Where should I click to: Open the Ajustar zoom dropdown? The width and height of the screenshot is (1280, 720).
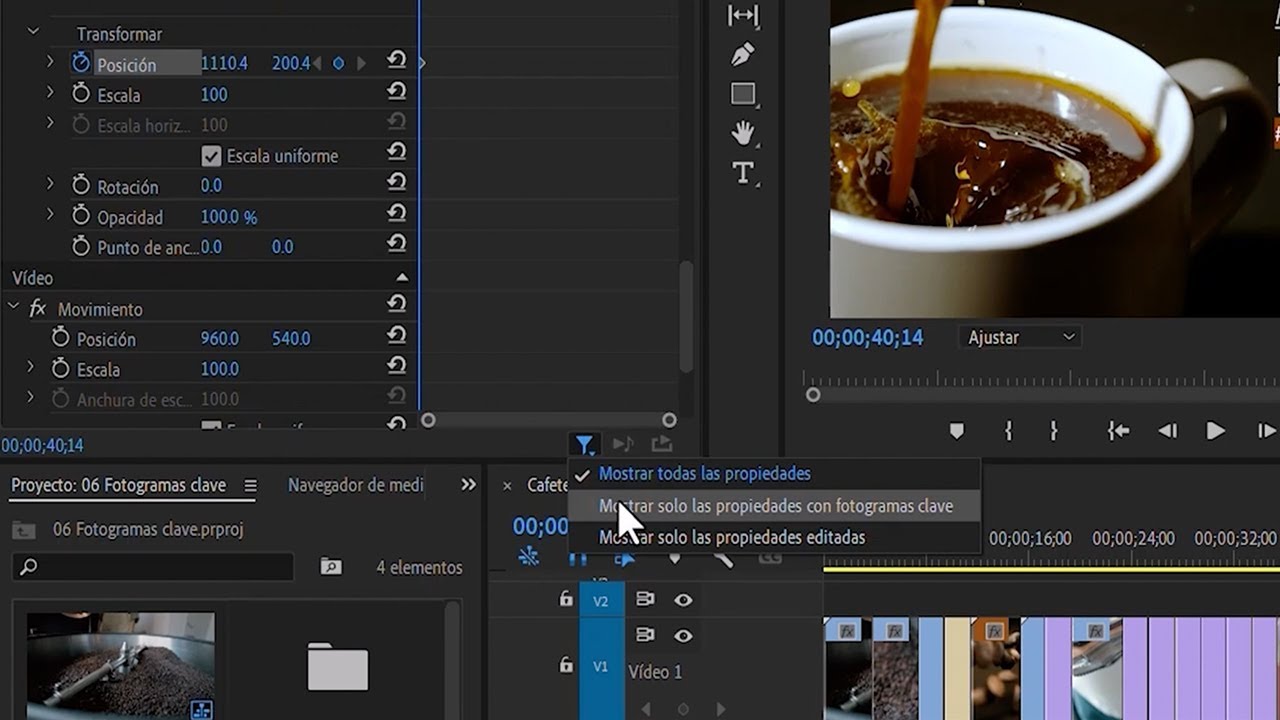[1018, 337]
